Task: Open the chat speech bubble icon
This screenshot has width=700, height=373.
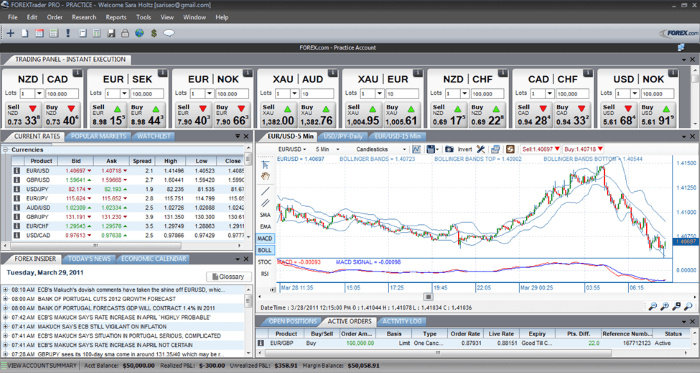Action: 169,33
